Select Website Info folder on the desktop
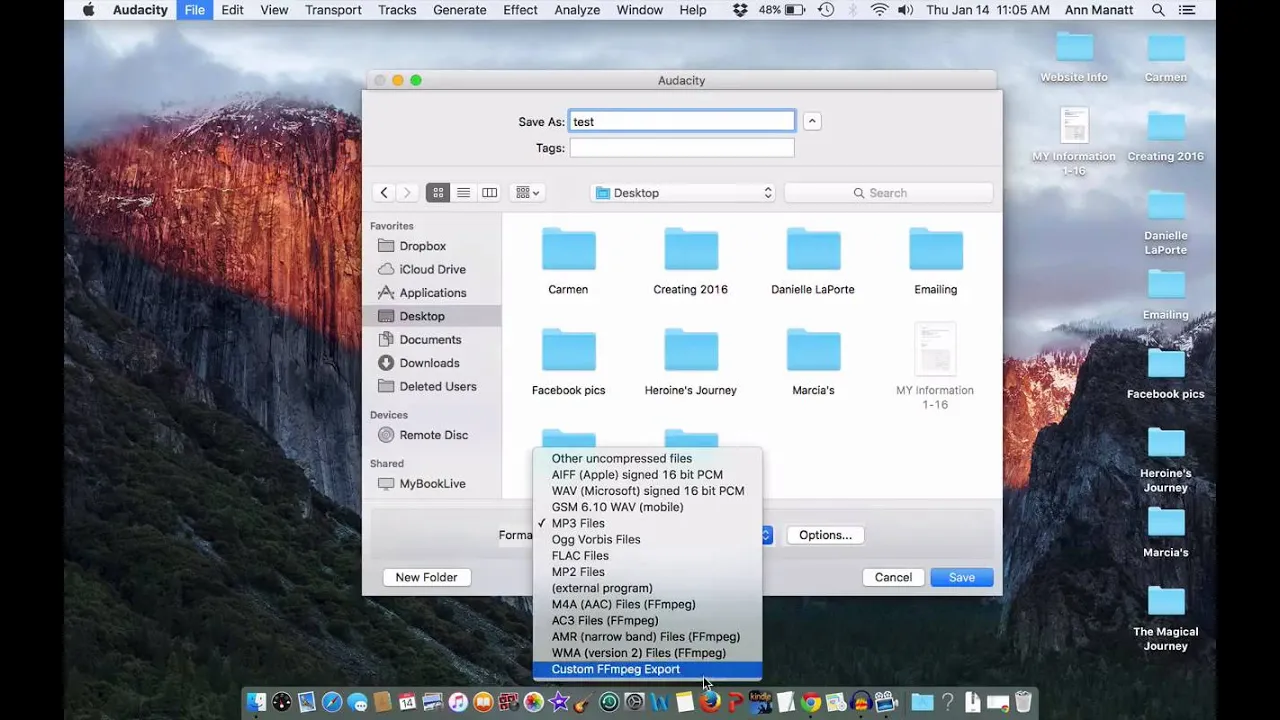 (1074, 57)
